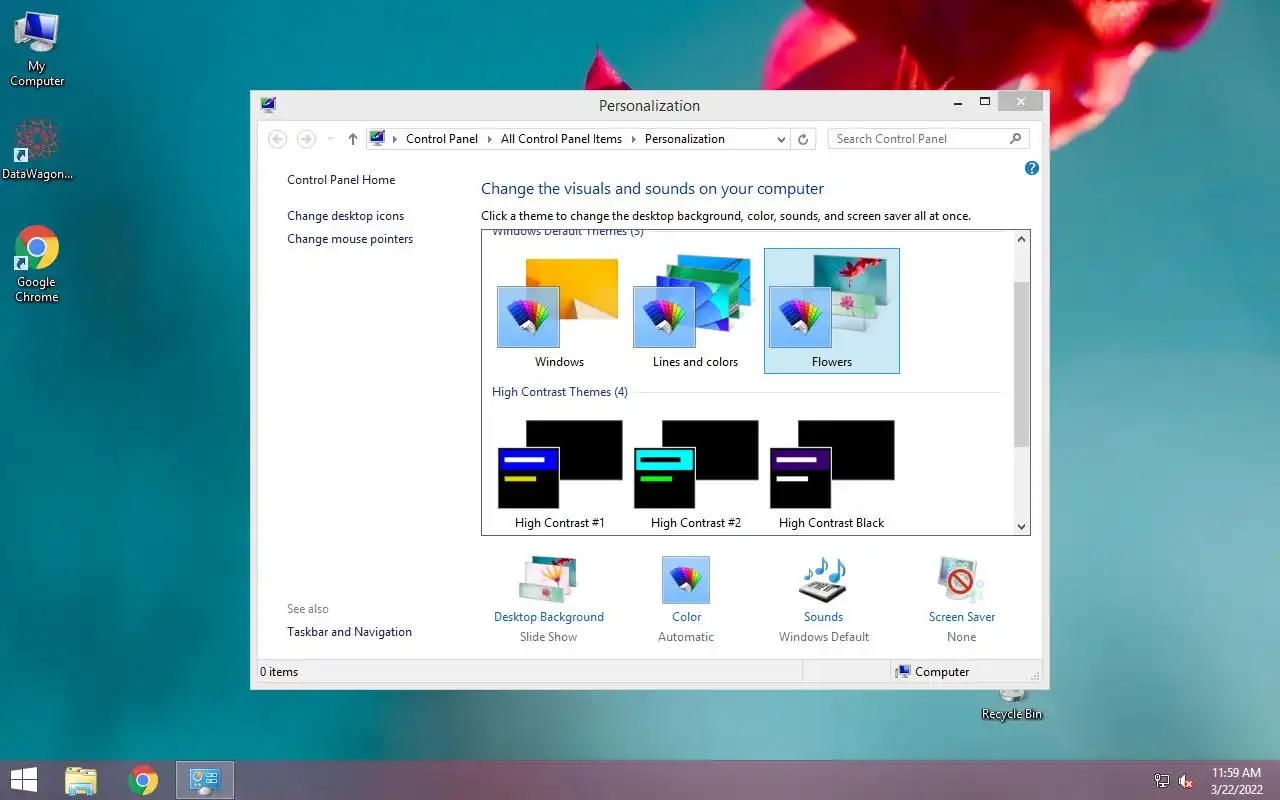Click the theme list scrollbar thumb
1280x800 pixels.
tap(1021, 364)
